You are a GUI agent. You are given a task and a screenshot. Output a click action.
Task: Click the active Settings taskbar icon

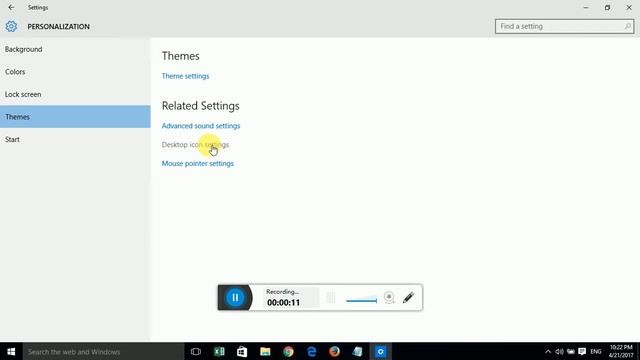380,351
